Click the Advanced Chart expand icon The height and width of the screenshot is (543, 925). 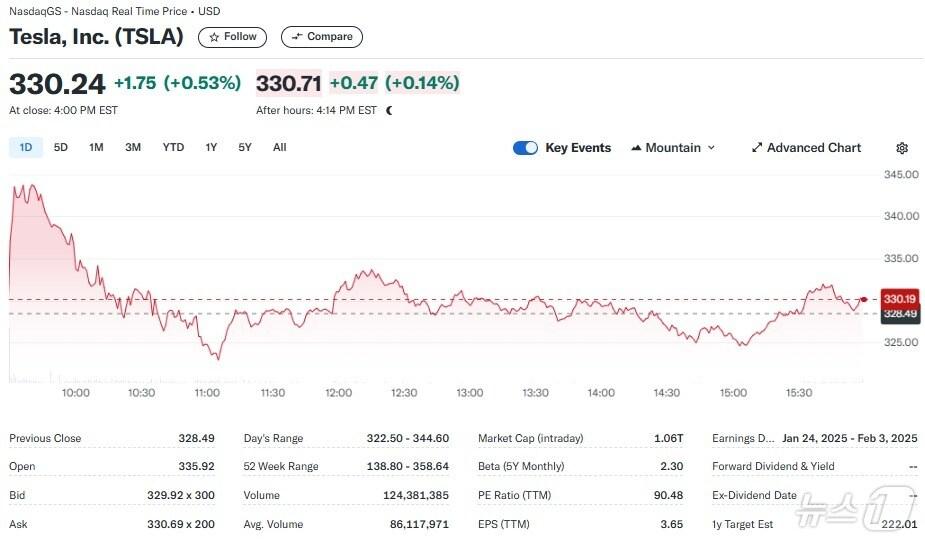tap(757, 148)
